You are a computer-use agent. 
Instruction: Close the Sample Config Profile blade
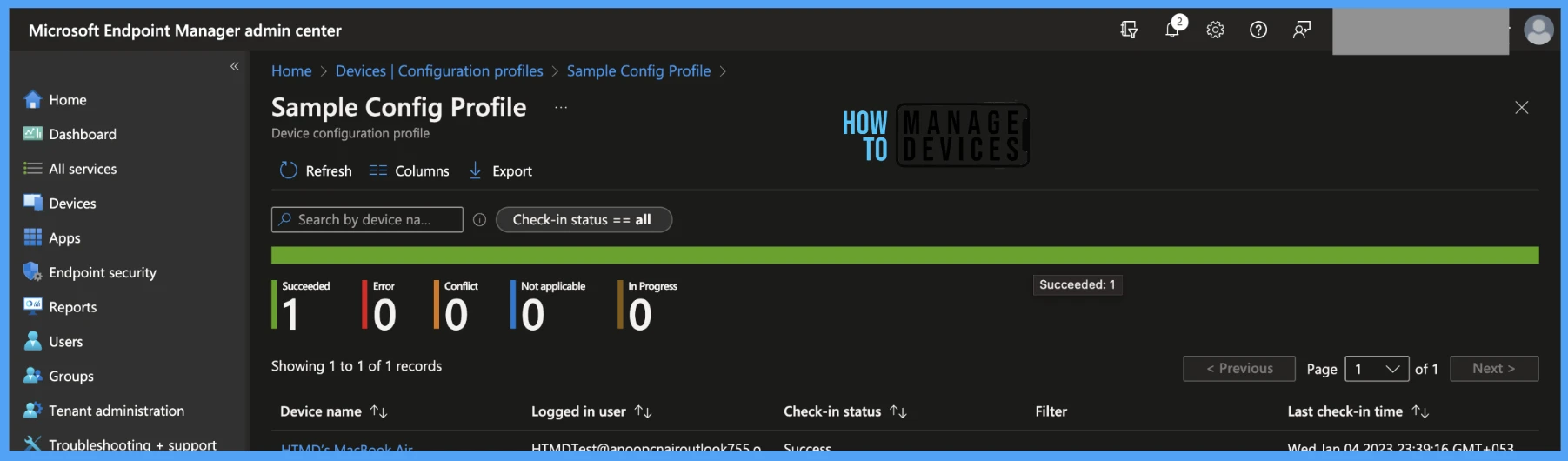1521,107
